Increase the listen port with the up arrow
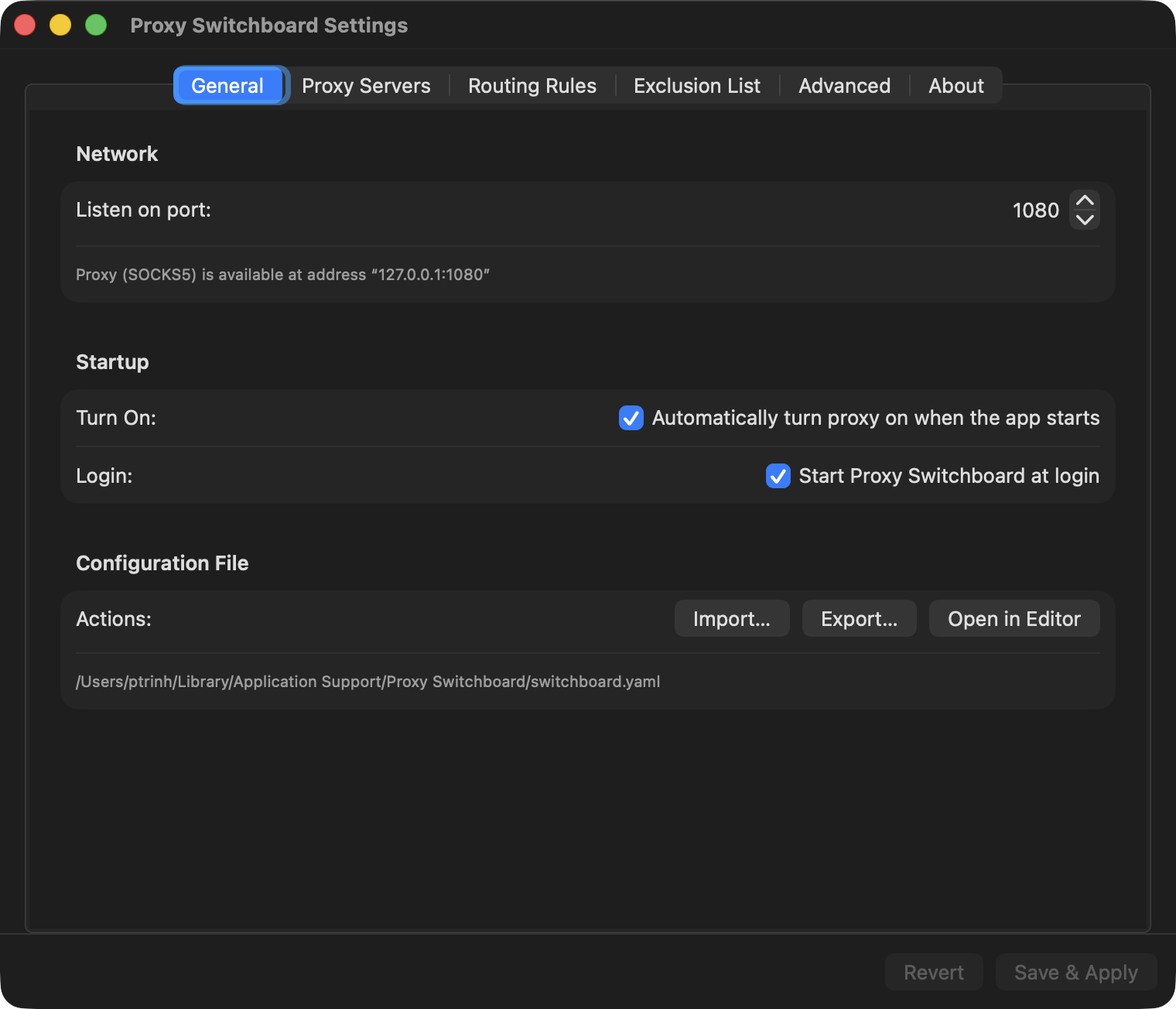 [x=1085, y=200]
